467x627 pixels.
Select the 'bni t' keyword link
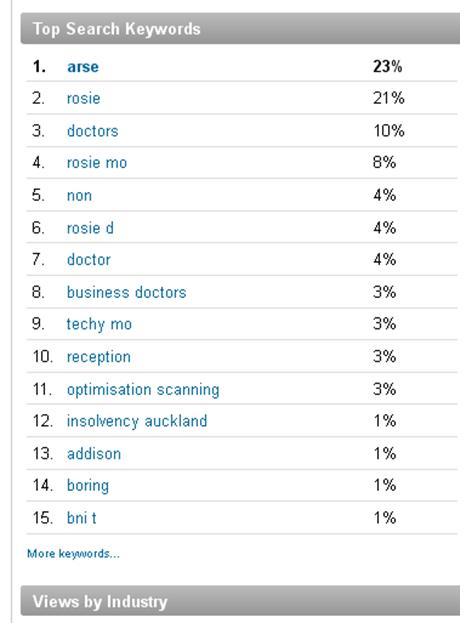point(82,518)
